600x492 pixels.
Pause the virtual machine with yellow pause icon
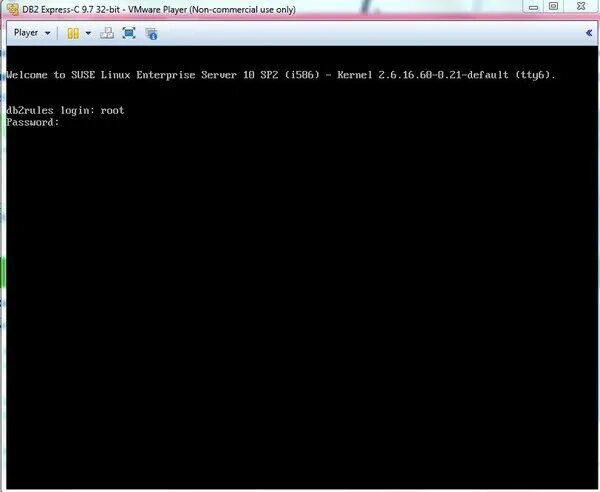(73, 33)
